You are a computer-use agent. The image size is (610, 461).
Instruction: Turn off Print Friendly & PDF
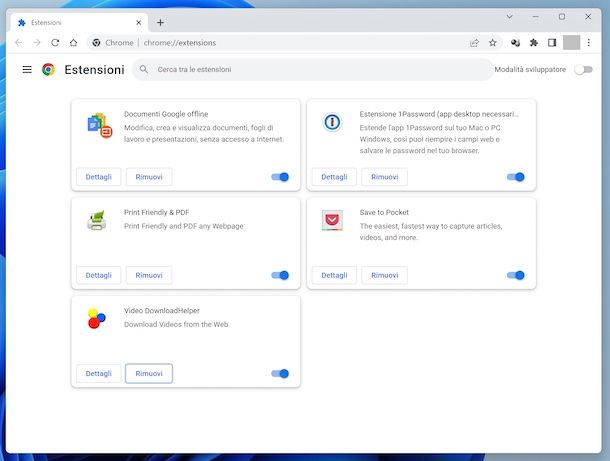[280, 275]
